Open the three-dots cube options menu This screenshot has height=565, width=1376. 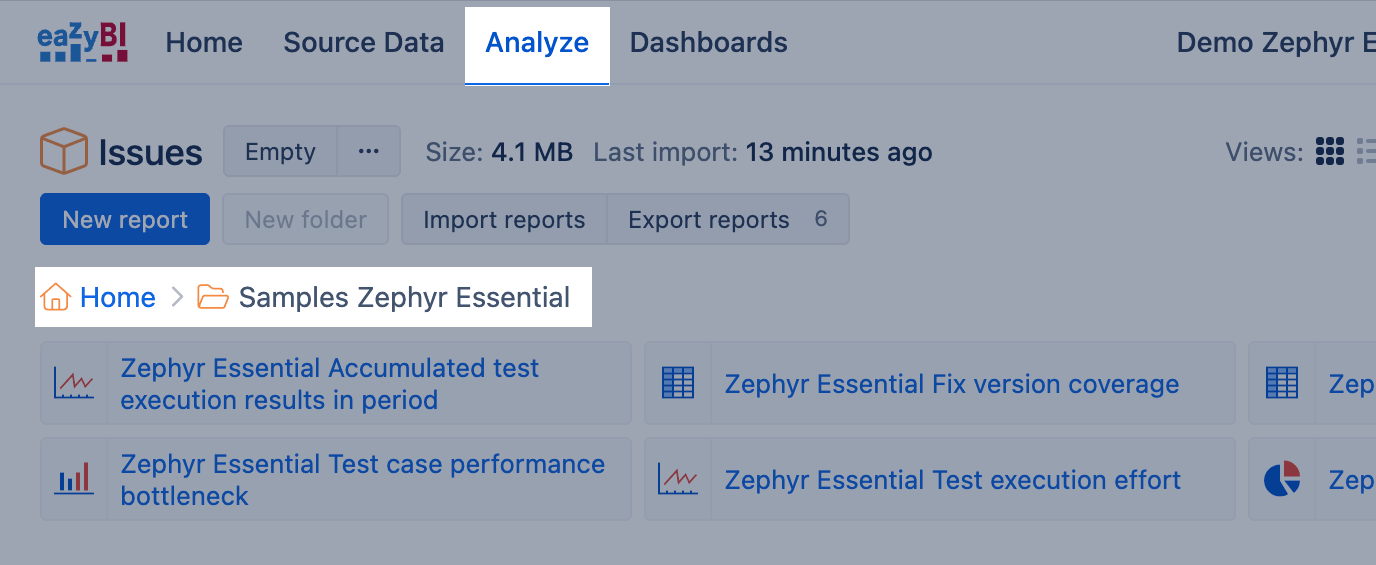click(369, 151)
